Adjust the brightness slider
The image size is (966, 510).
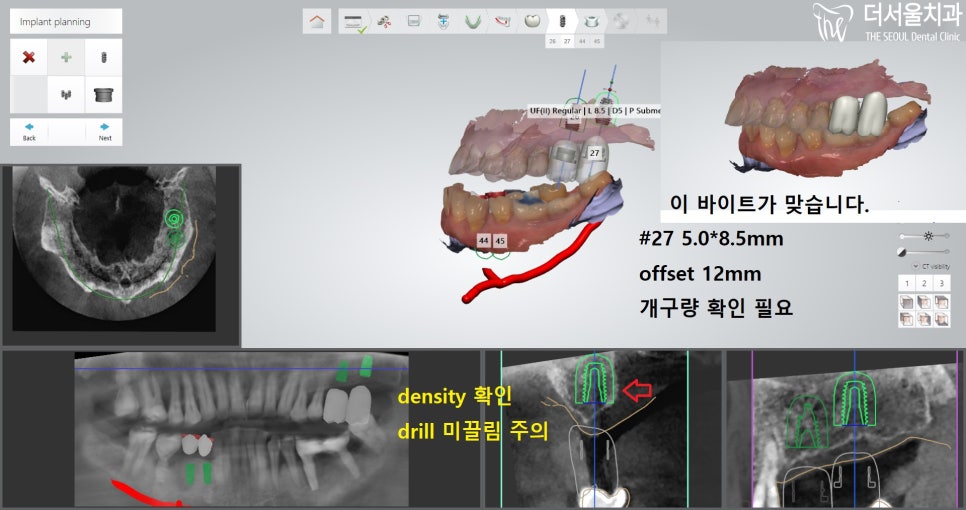click(927, 235)
